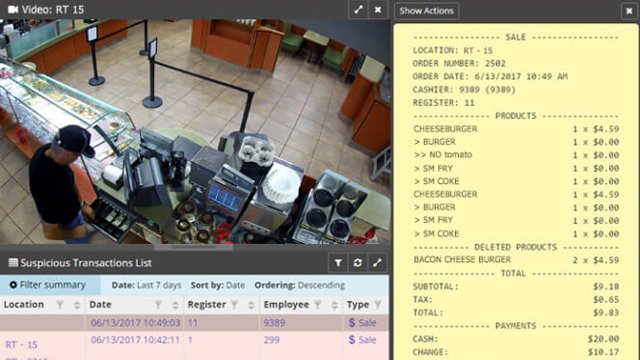The image size is (640, 360).
Task: Click register 11 cell in the table
Action: point(193,323)
